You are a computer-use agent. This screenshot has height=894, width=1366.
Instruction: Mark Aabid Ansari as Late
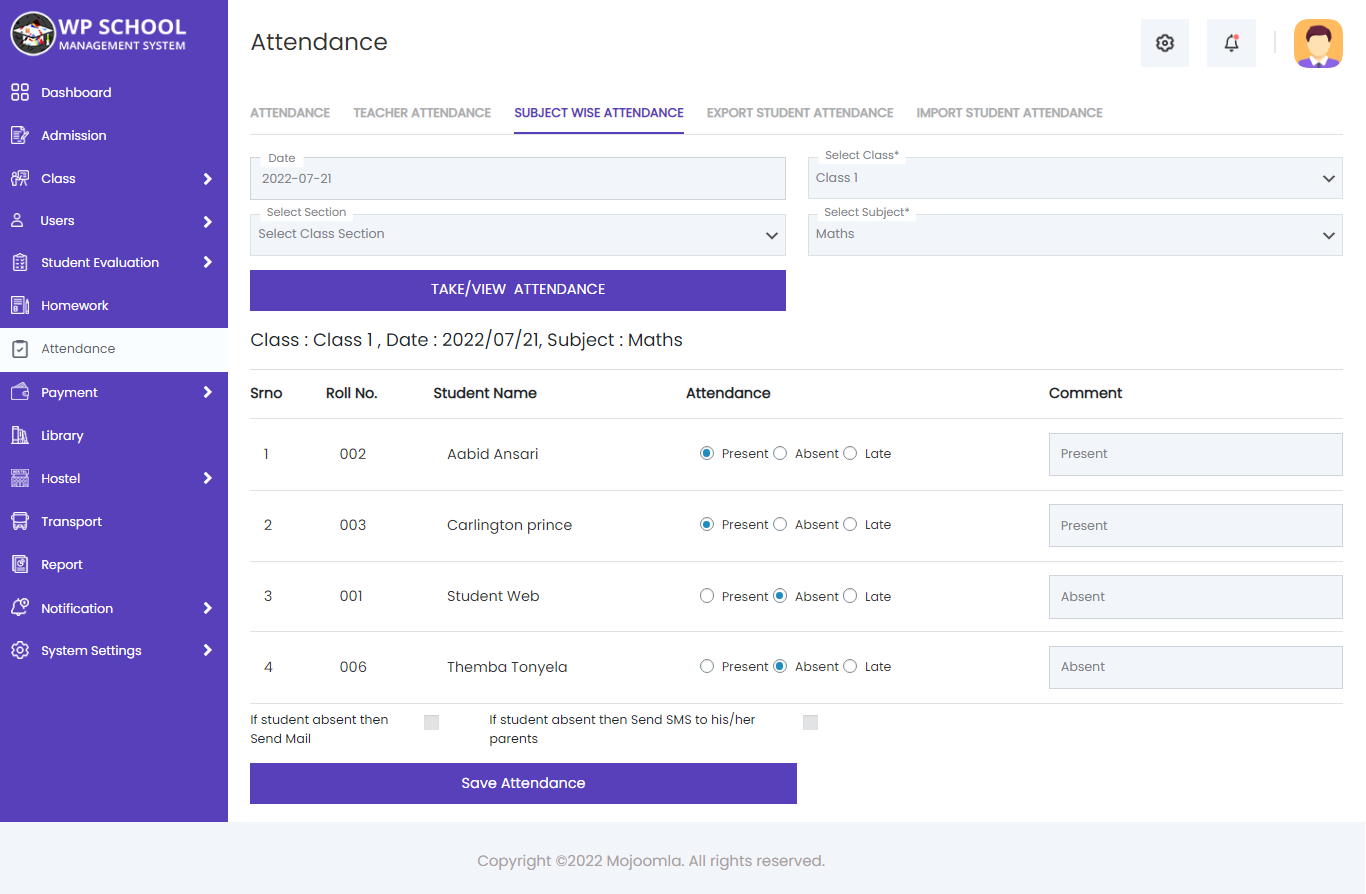point(849,453)
